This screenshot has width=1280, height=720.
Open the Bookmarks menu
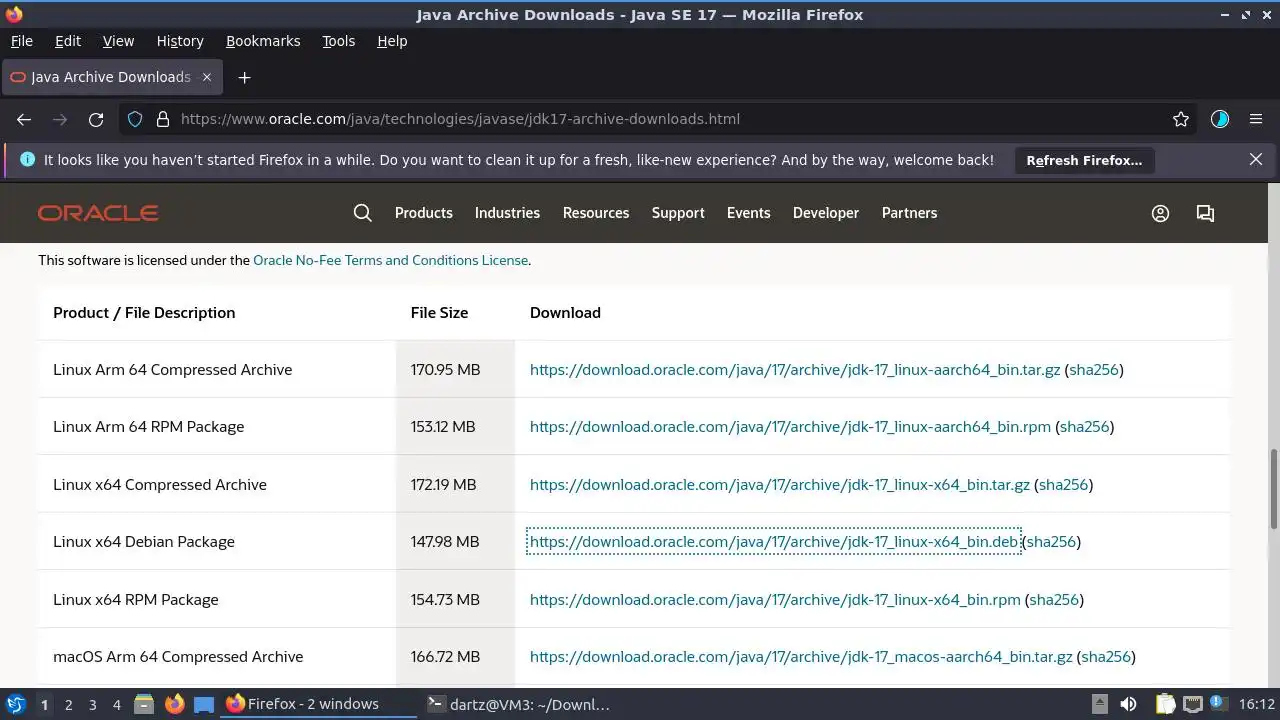pos(263,41)
